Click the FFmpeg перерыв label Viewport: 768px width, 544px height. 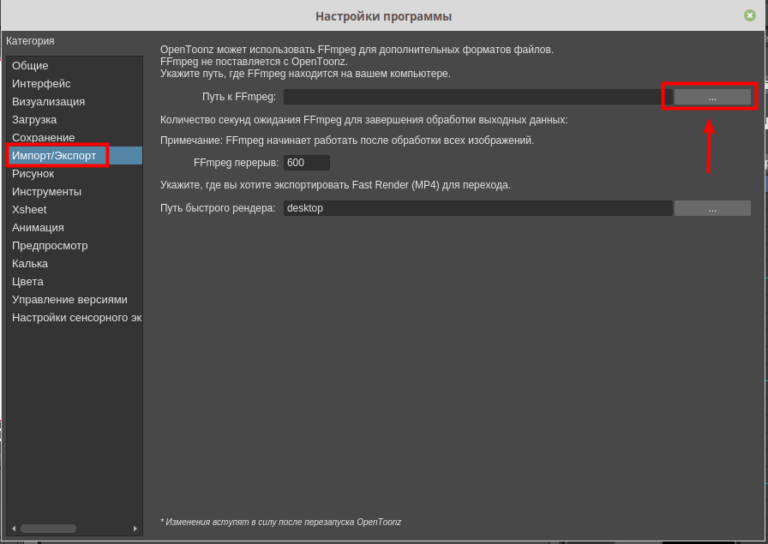coord(236,163)
